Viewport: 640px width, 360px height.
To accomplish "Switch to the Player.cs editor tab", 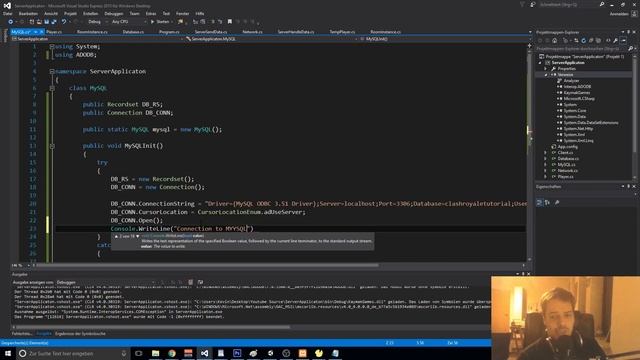I will click(54, 32).
